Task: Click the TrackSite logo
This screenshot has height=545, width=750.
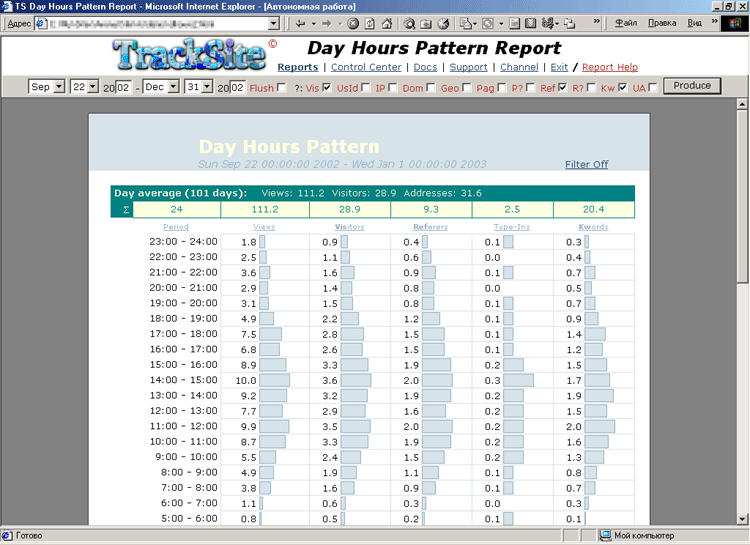Action: [189, 55]
